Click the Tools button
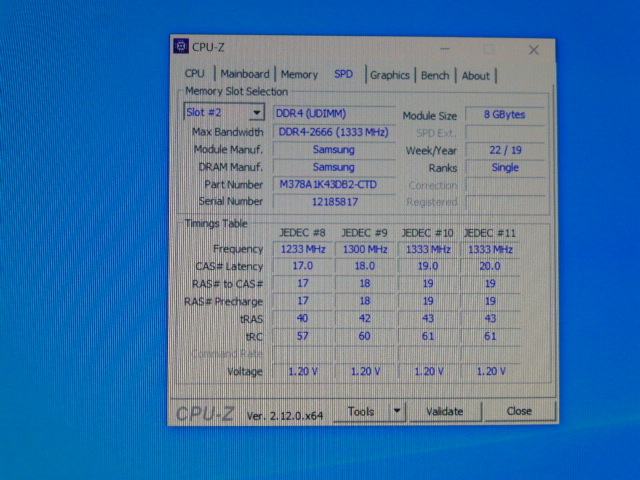 point(361,411)
